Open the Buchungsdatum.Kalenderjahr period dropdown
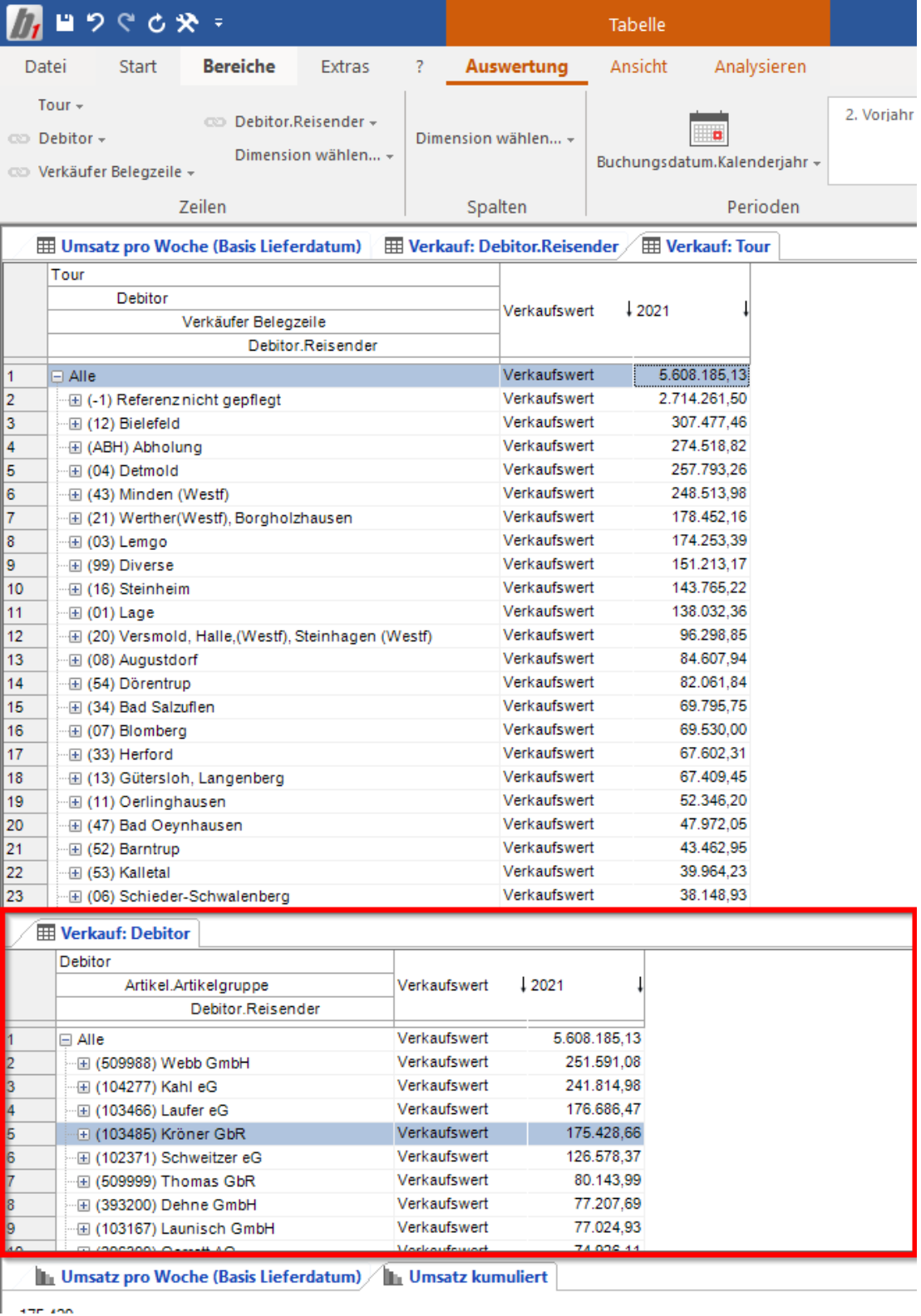 pos(708,162)
